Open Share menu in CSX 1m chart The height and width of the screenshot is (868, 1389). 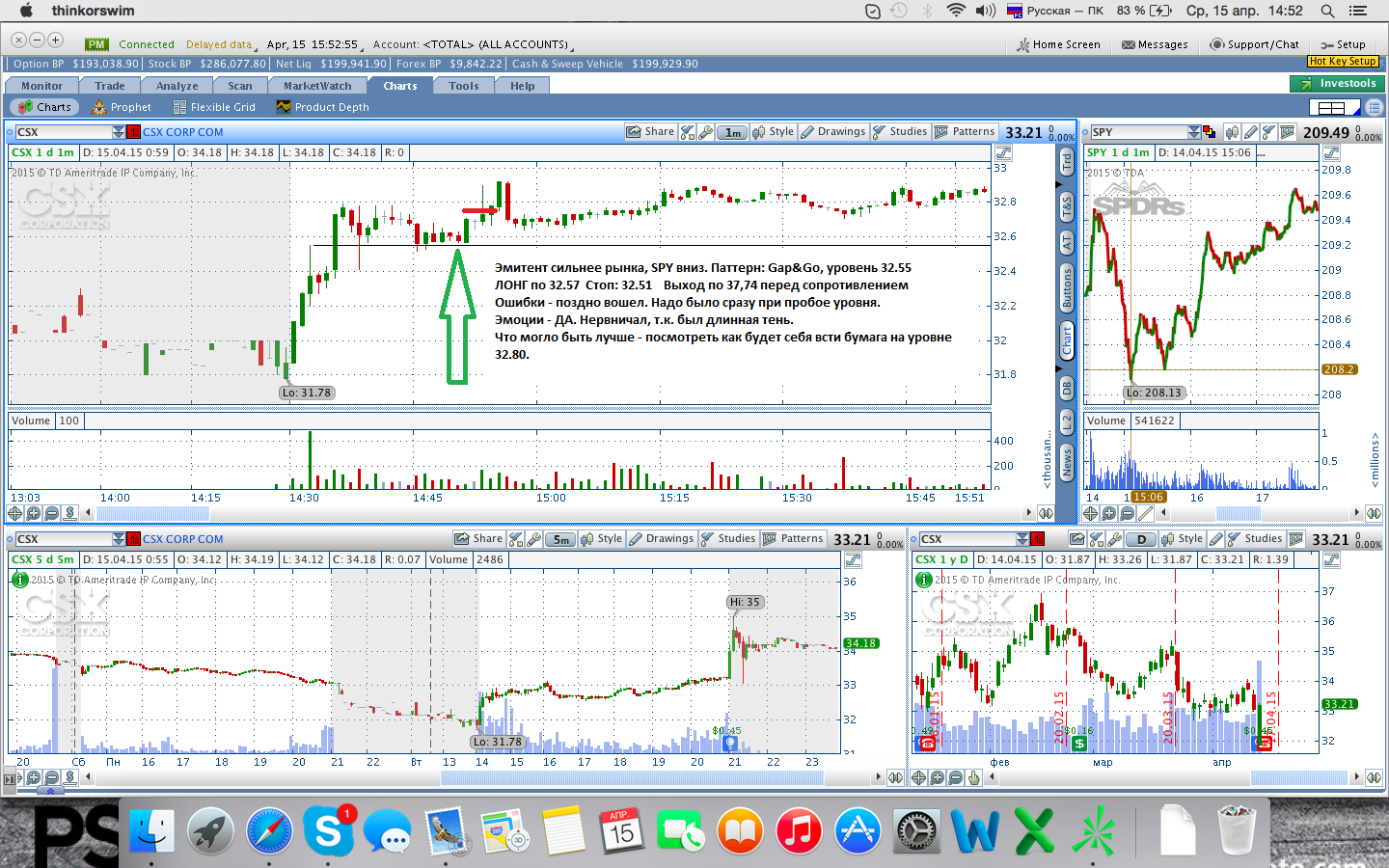[x=650, y=132]
